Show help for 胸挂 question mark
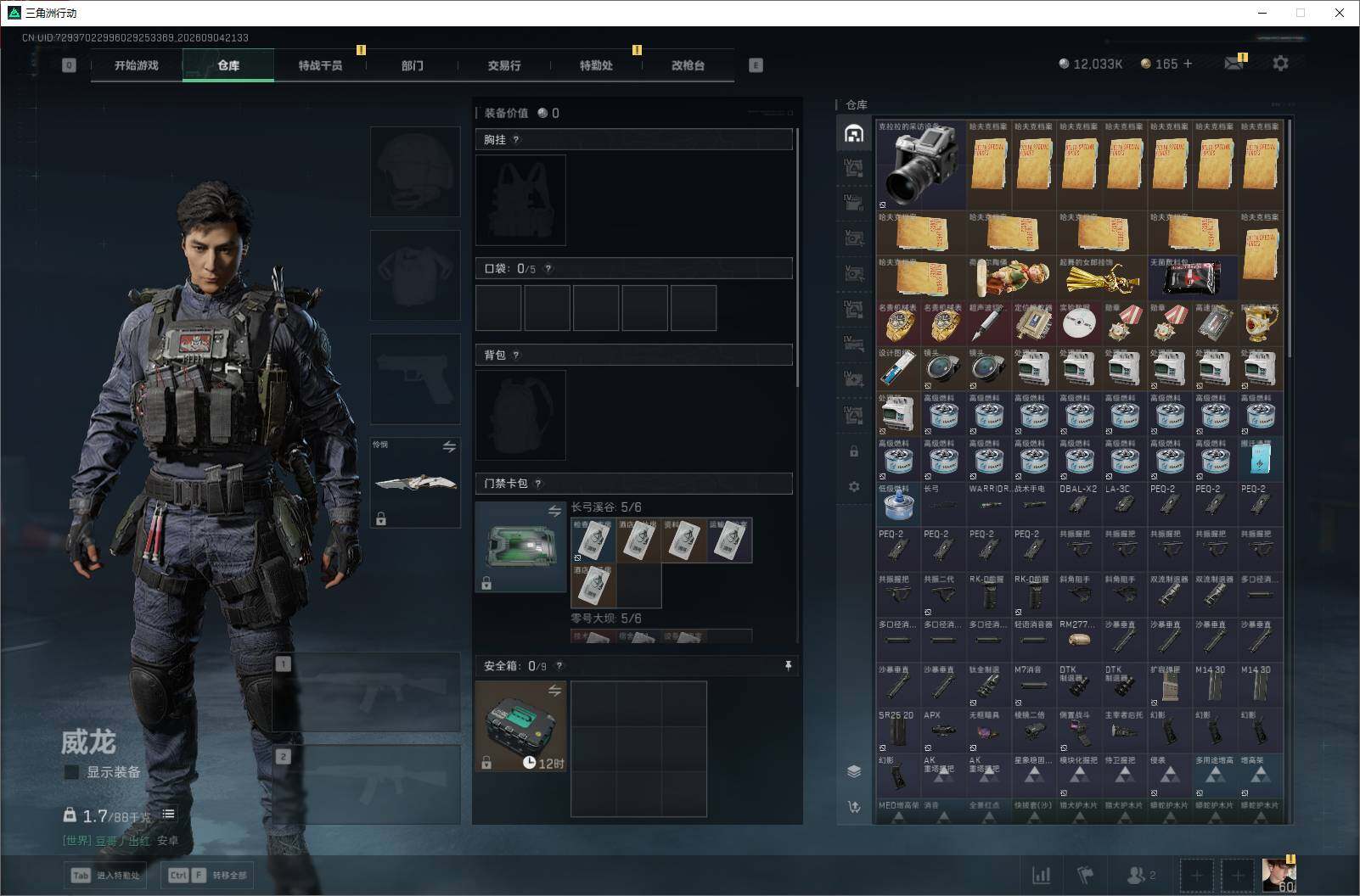The image size is (1360, 896). tap(516, 140)
